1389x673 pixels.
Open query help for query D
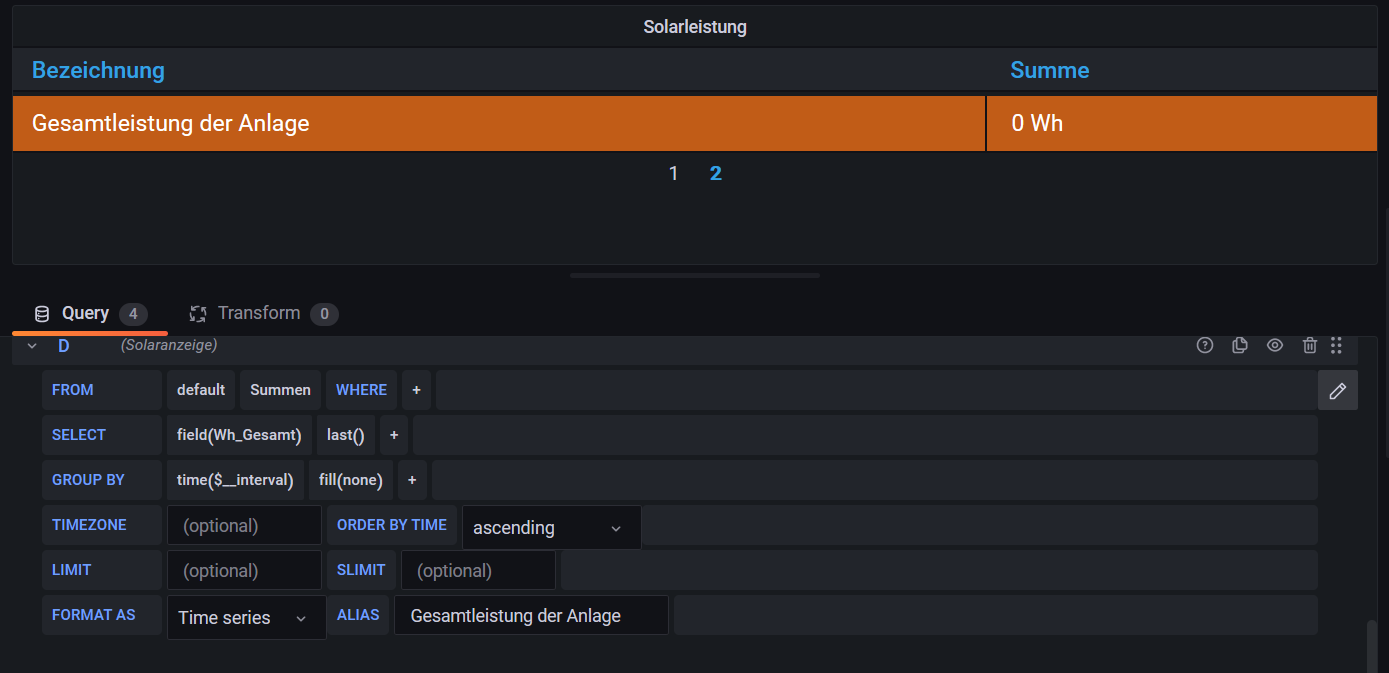point(1205,345)
